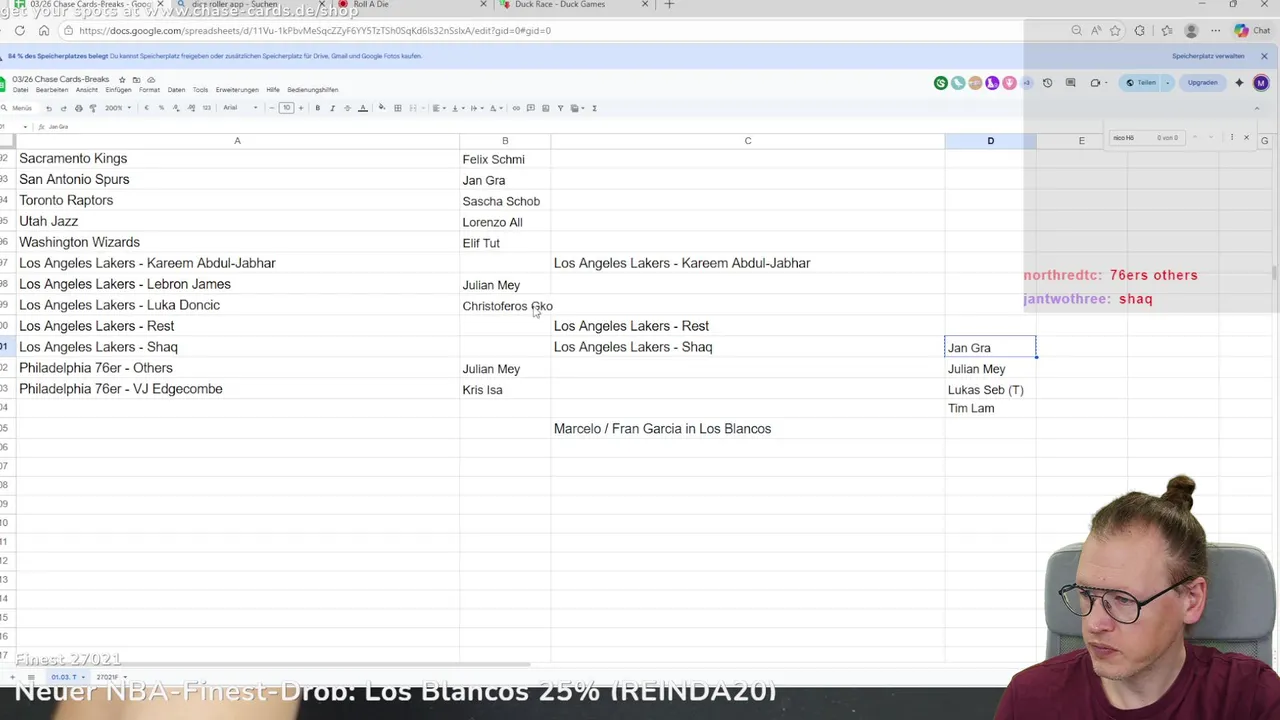
Task: Collapse the toolbar header with the chevron
Action: (x=1257, y=108)
